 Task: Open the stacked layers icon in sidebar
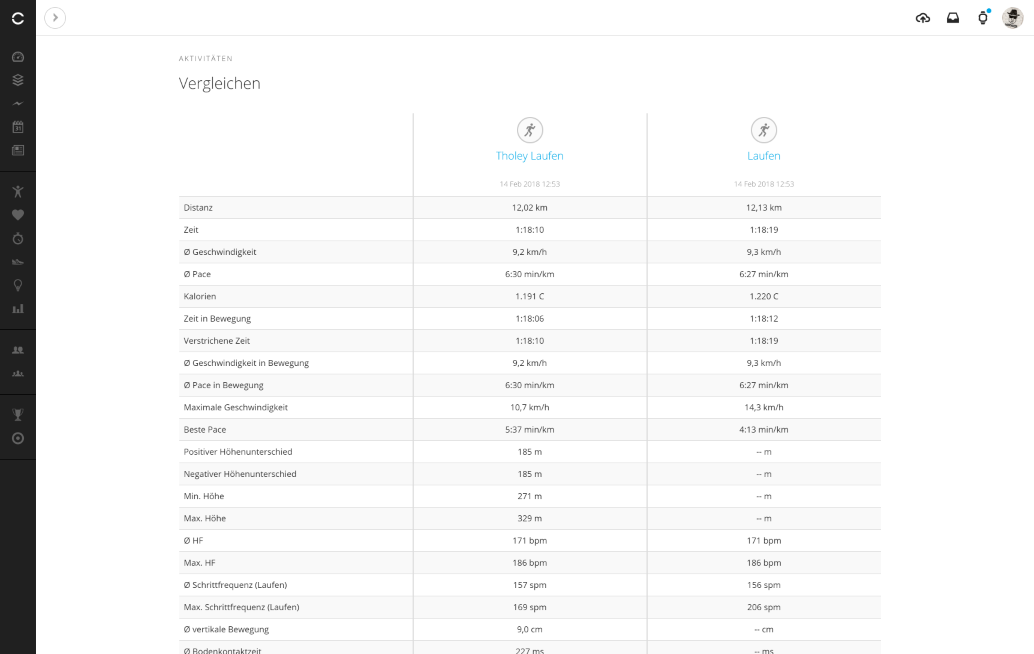(x=18, y=80)
